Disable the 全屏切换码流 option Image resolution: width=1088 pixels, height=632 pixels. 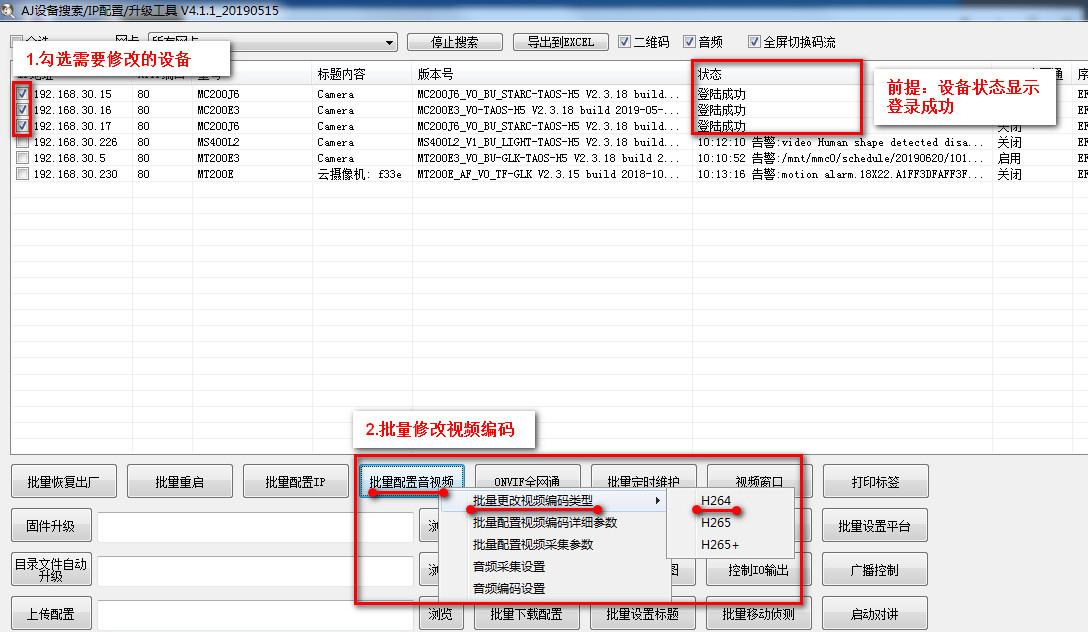(x=755, y=42)
